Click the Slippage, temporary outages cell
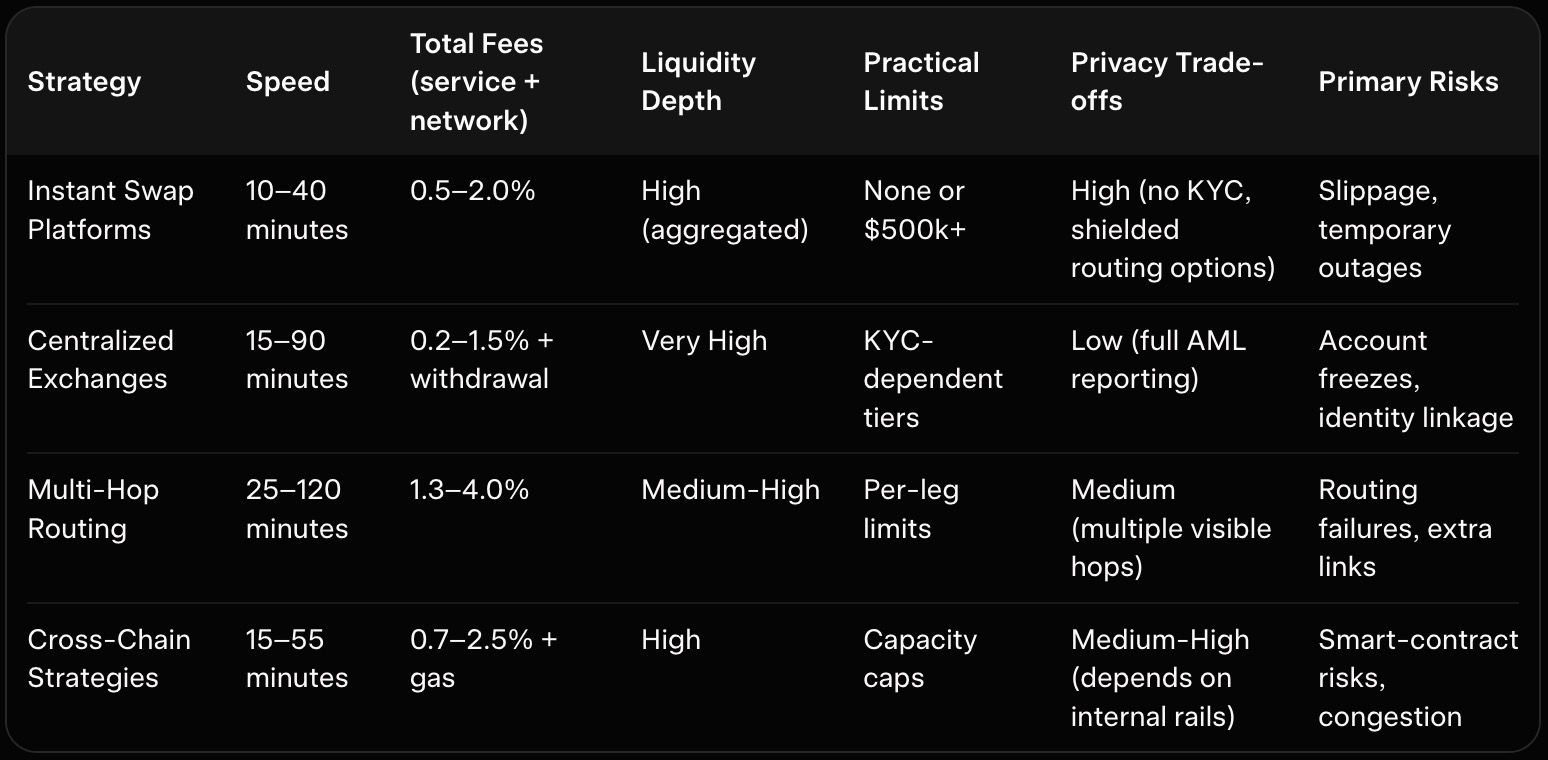1548x760 pixels. click(1384, 229)
